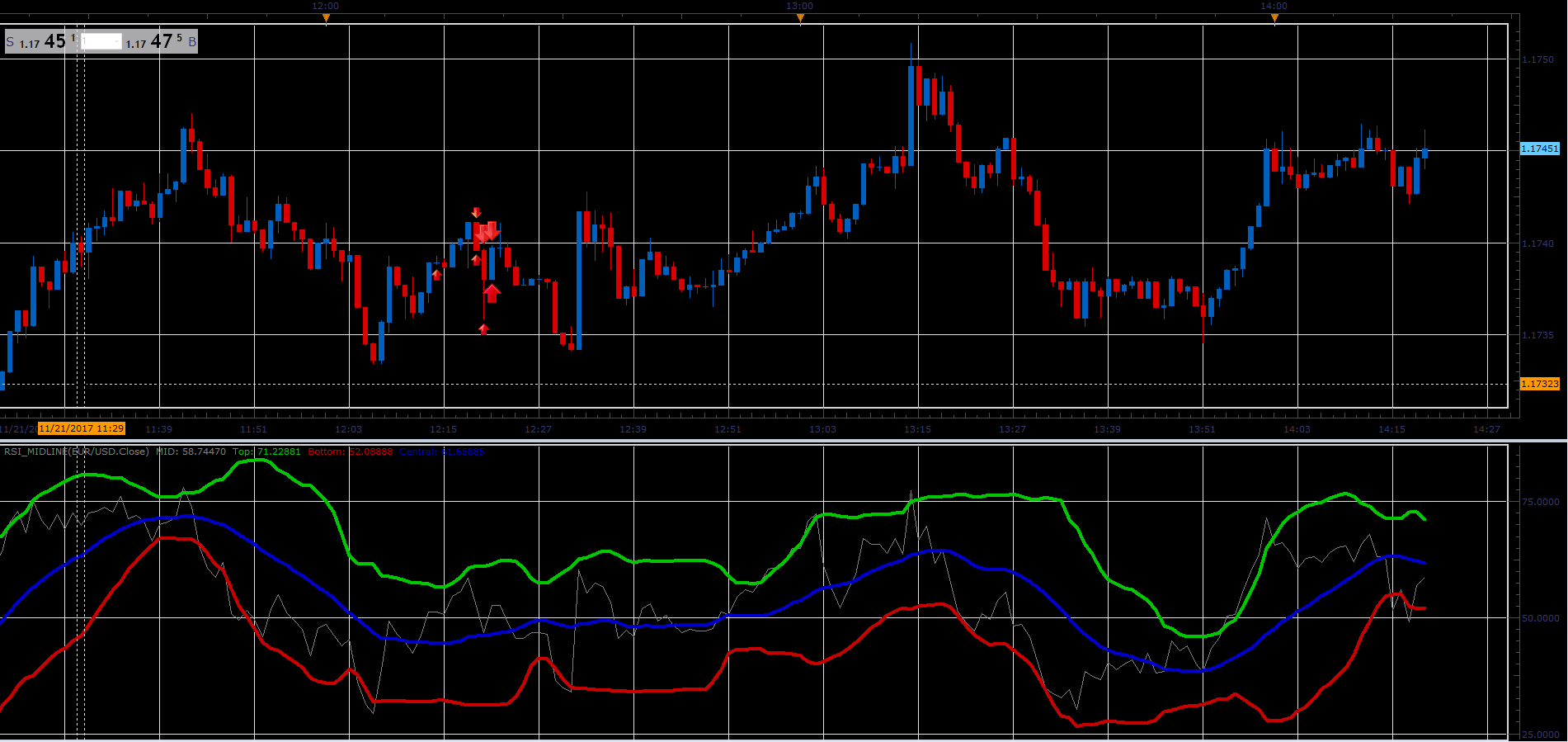Click the 50.0000 RSI axis label
The height and width of the screenshot is (742, 1568).
click(1540, 618)
